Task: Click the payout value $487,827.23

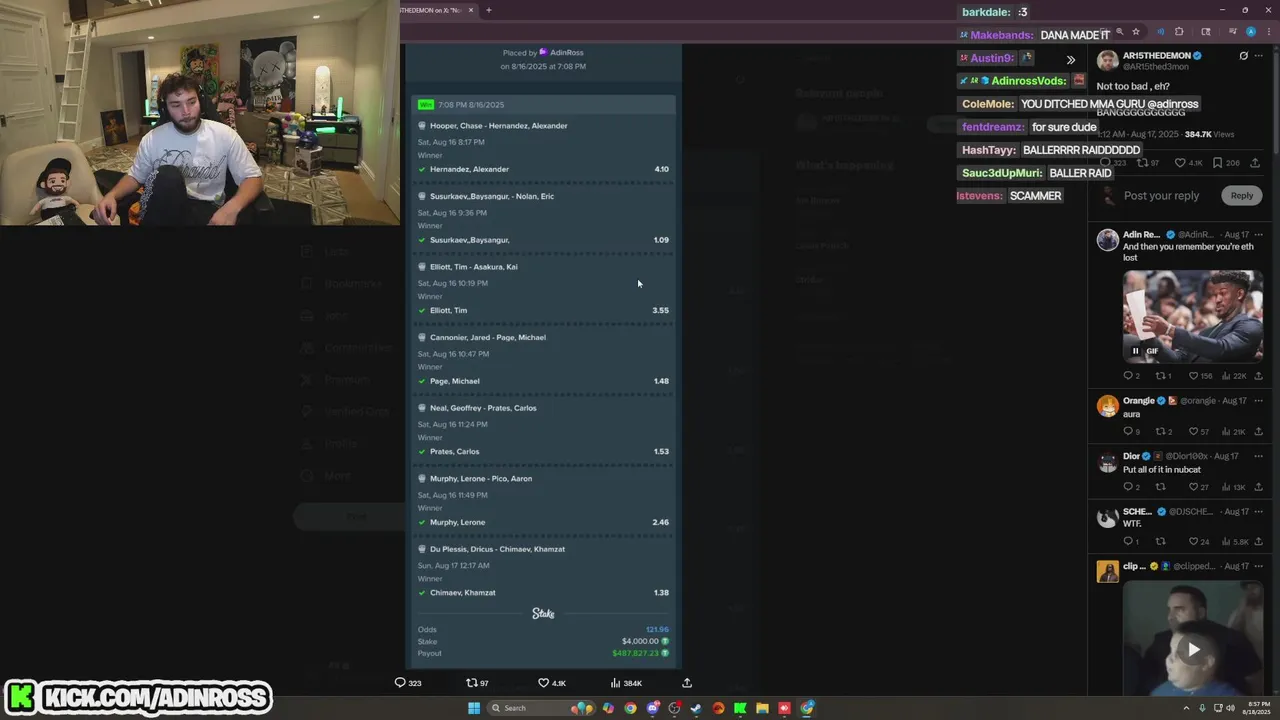Action: point(635,653)
